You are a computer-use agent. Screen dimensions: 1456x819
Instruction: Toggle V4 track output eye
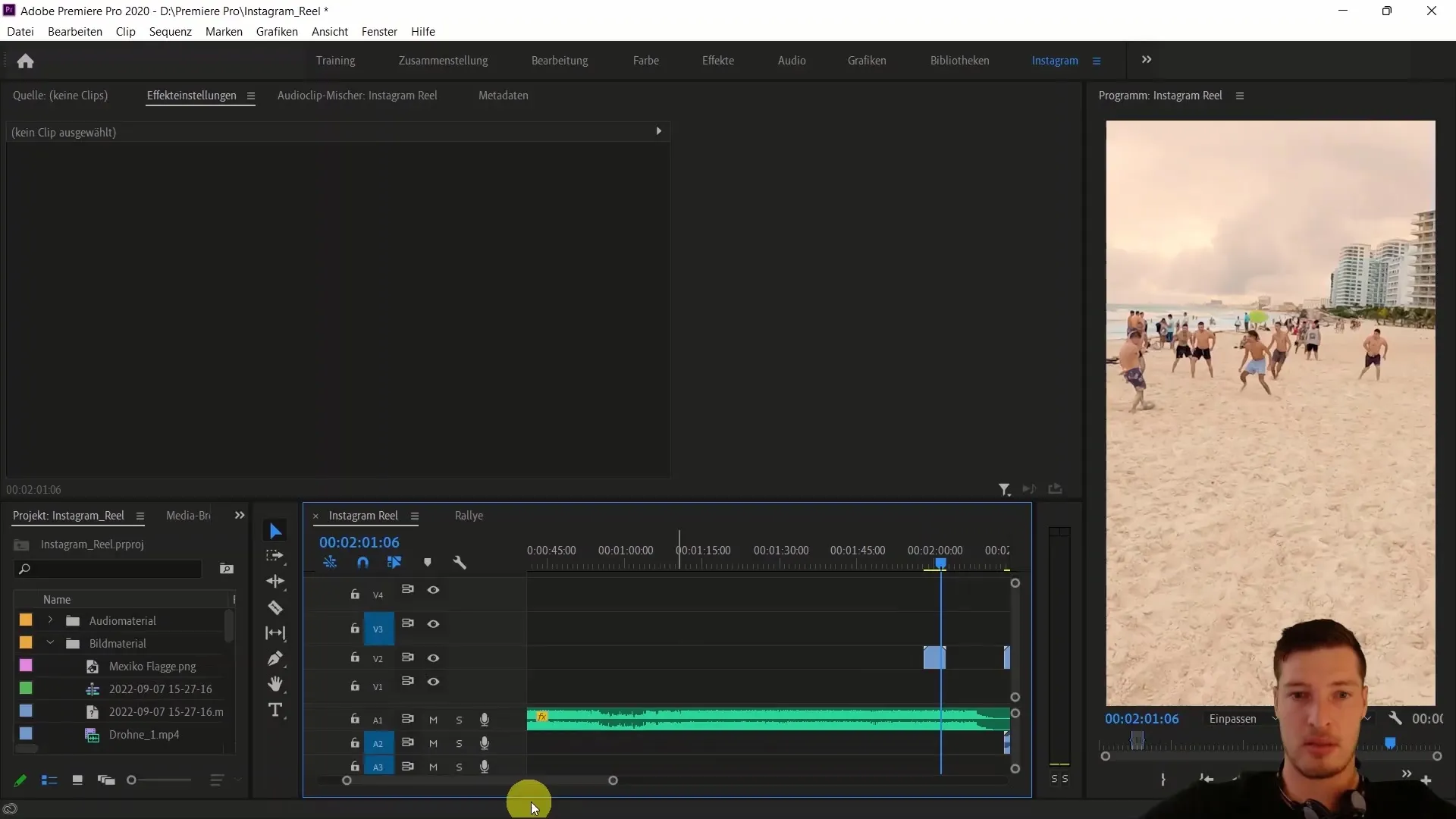(x=433, y=590)
